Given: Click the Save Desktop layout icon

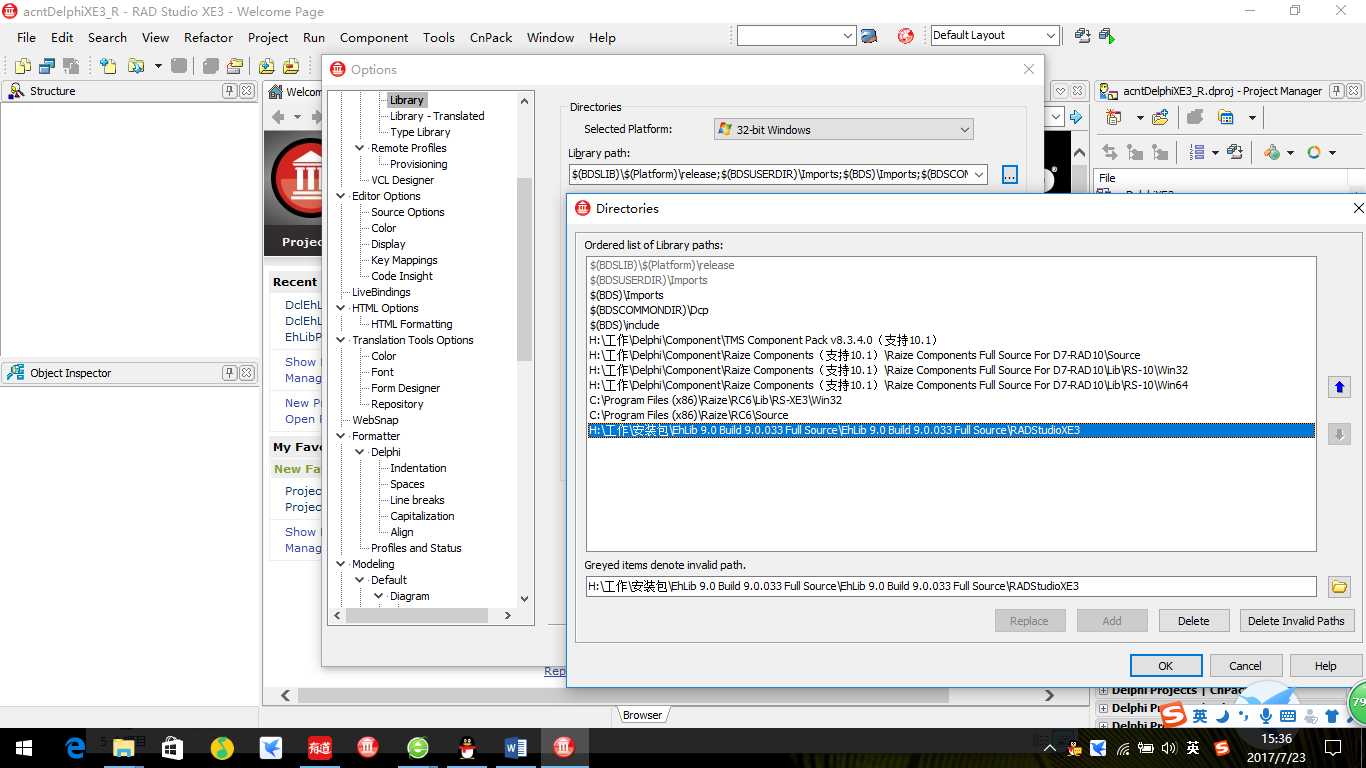Looking at the screenshot, I should (x=1082, y=35).
